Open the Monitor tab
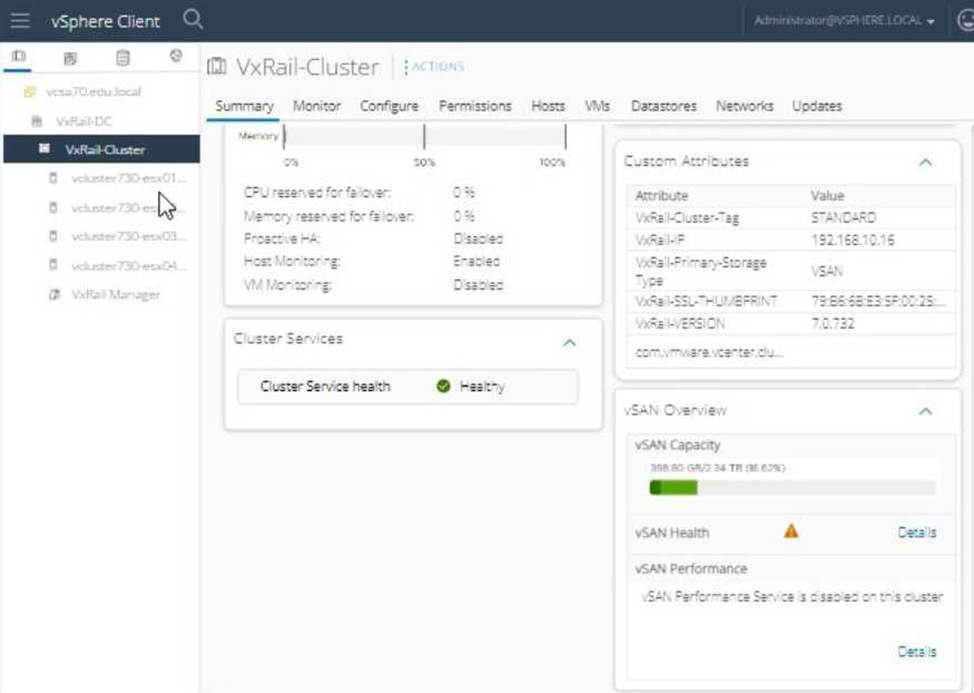This screenshot has width=974, height=693. (x=317, y=106)
